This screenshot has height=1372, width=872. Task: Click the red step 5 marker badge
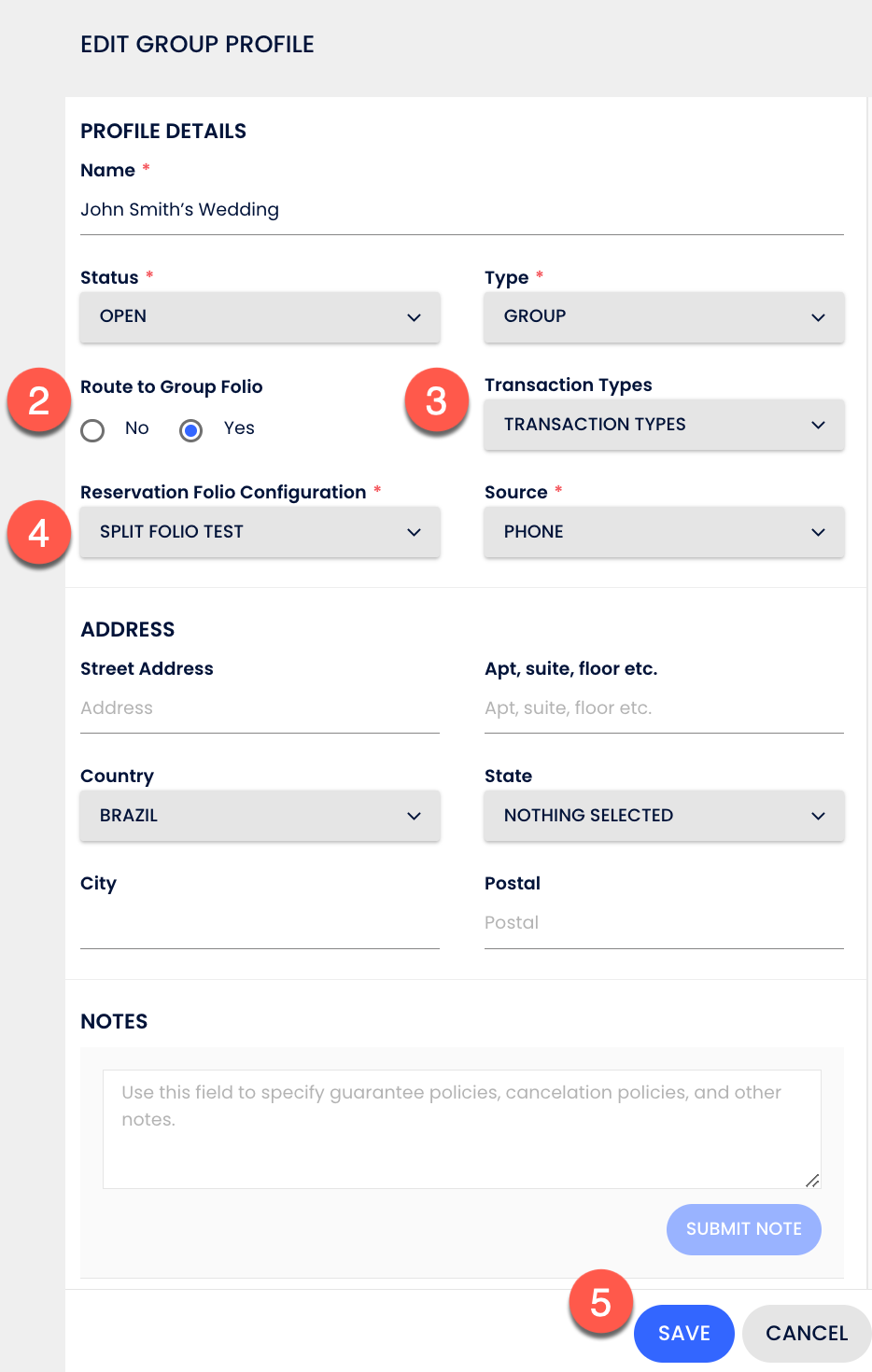click(600, 1302)
